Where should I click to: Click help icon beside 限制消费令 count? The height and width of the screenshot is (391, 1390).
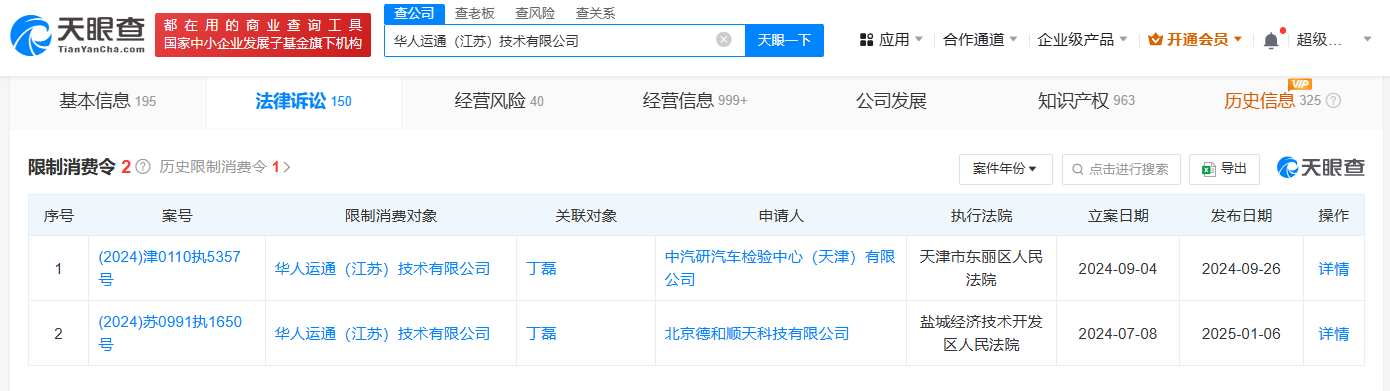point(143,167)
